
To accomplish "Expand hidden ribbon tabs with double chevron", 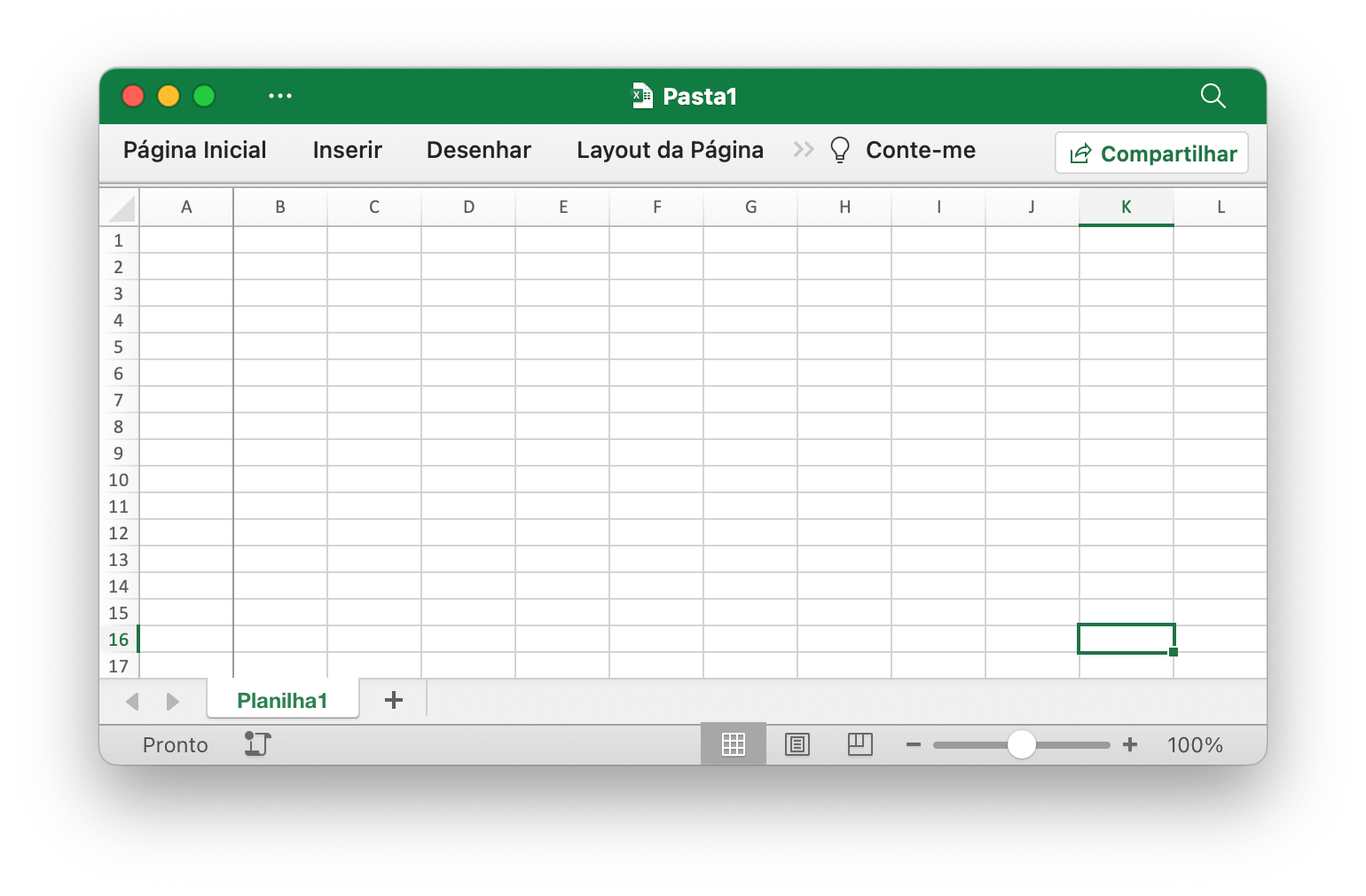I will [804, 150].
